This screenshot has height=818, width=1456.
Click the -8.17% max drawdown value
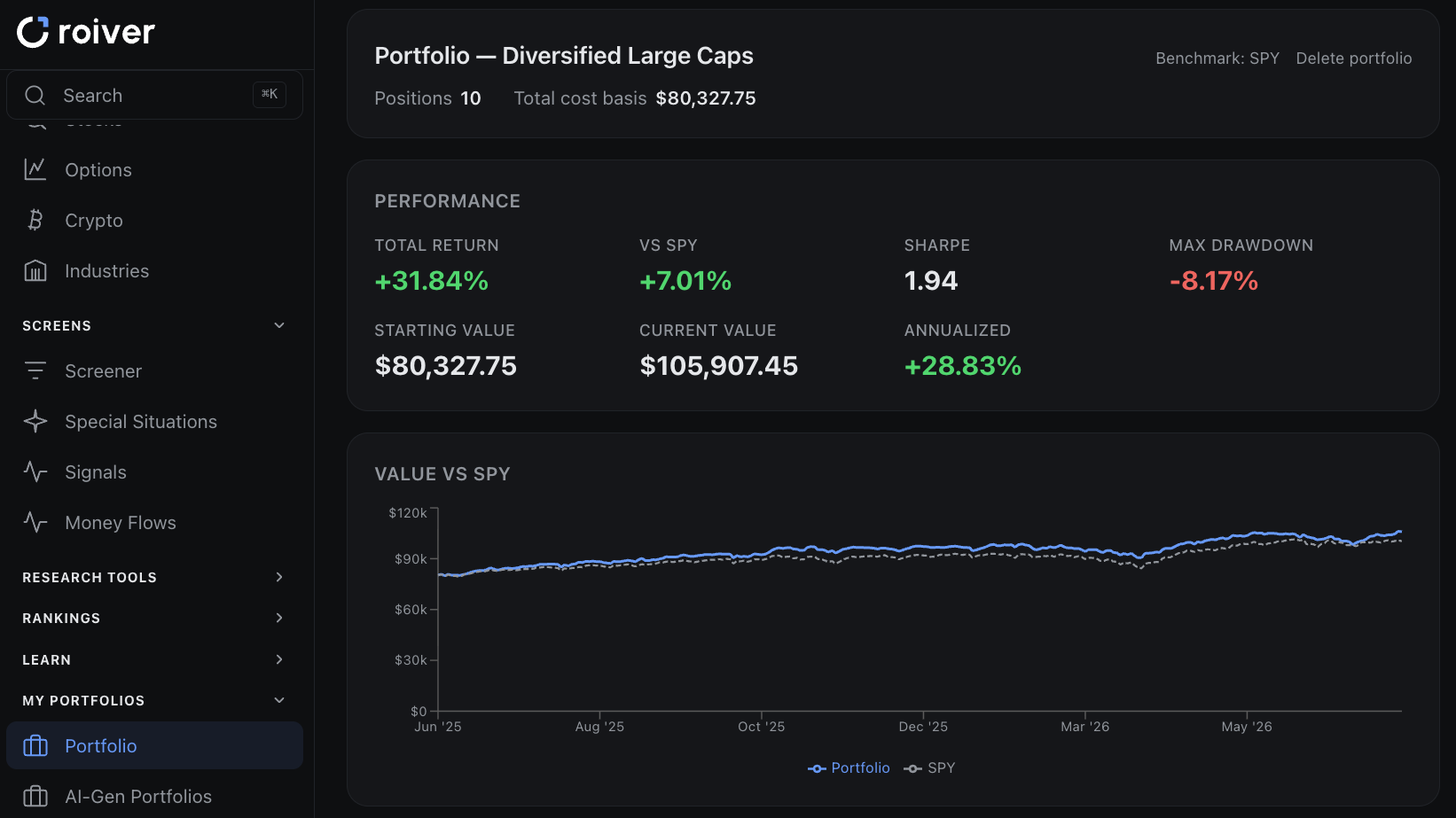1214,281
